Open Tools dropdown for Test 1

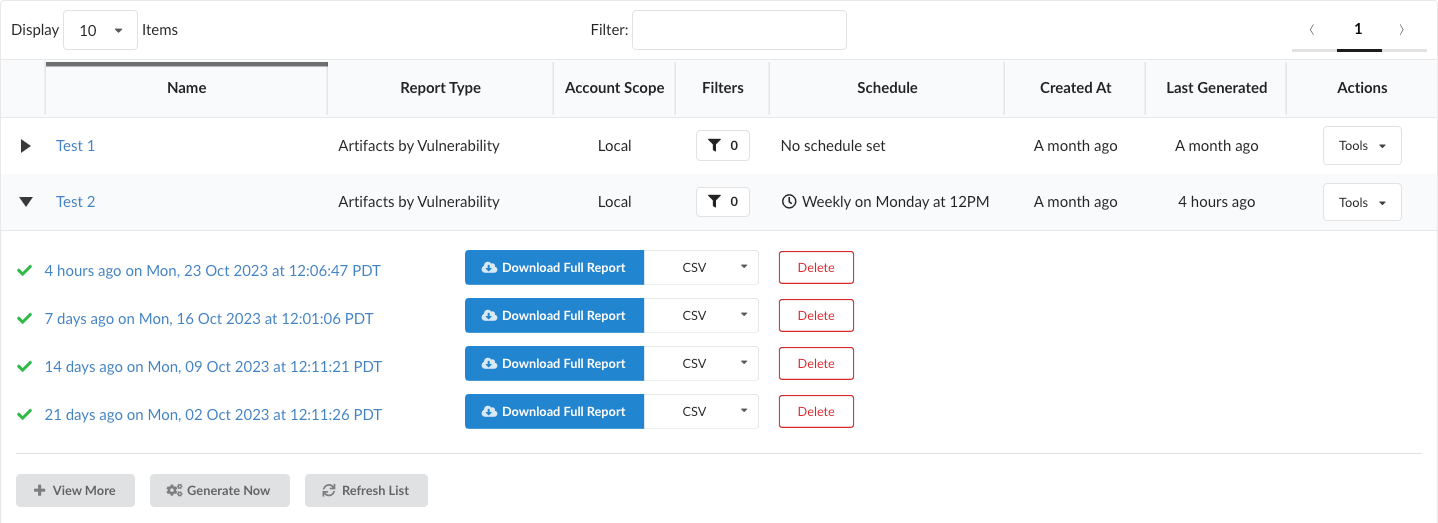pyautogui.click(x=1361, y=146)
